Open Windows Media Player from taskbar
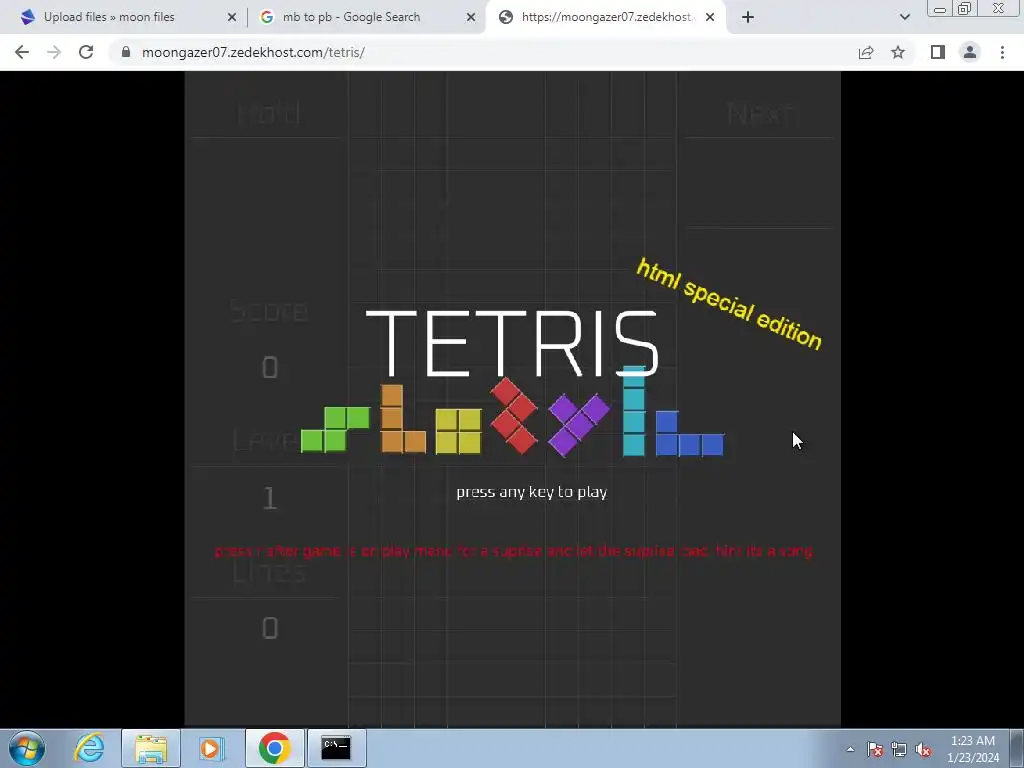Image resolution: width=1024 pixels, height=768 pixels. pyautogui.click(x=211, y=748)
